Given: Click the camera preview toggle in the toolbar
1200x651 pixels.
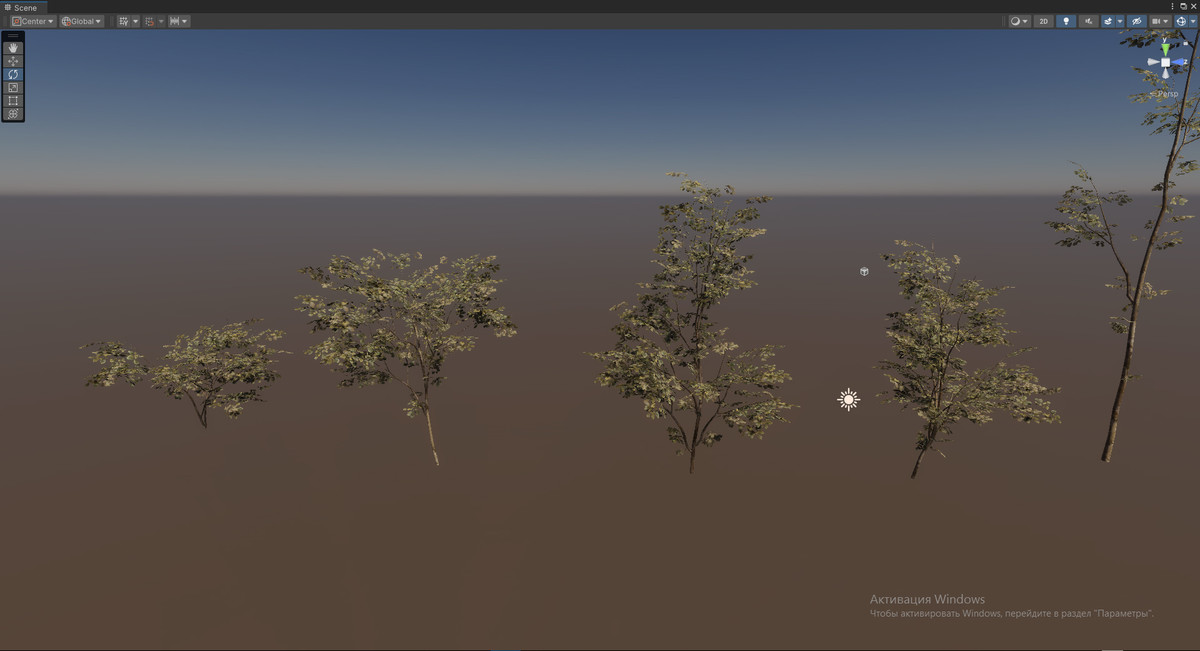Looking at the screenshot, I should [1155, 20].
